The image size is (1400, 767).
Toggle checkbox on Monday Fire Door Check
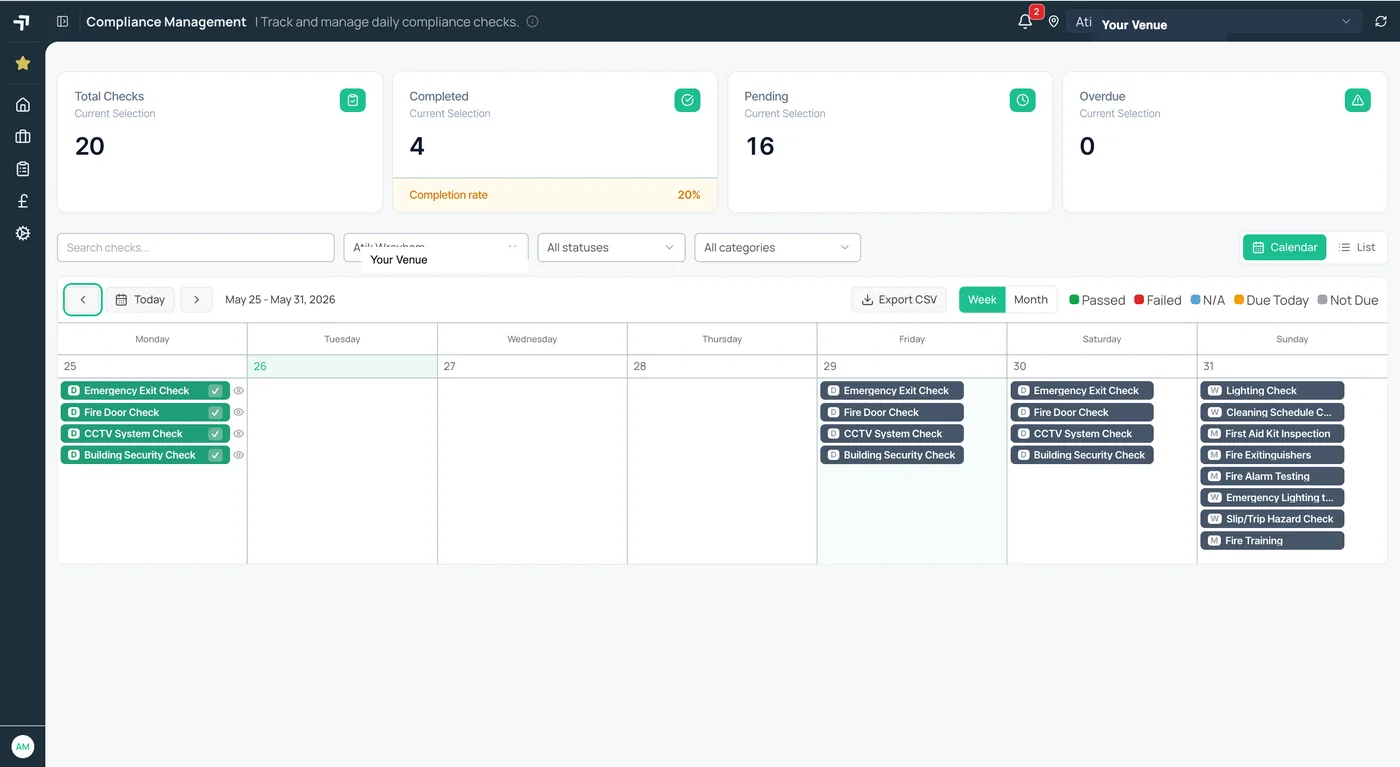pyautogui.click(x=215, y=412)
